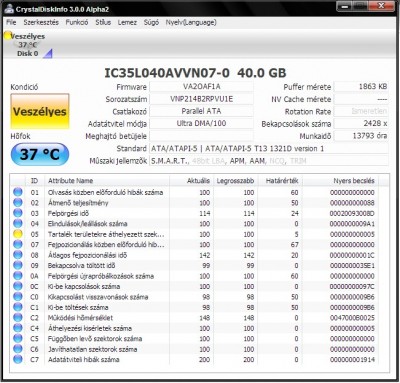Click the Standard field ATA/ATAPI-5

coord(269,148)
